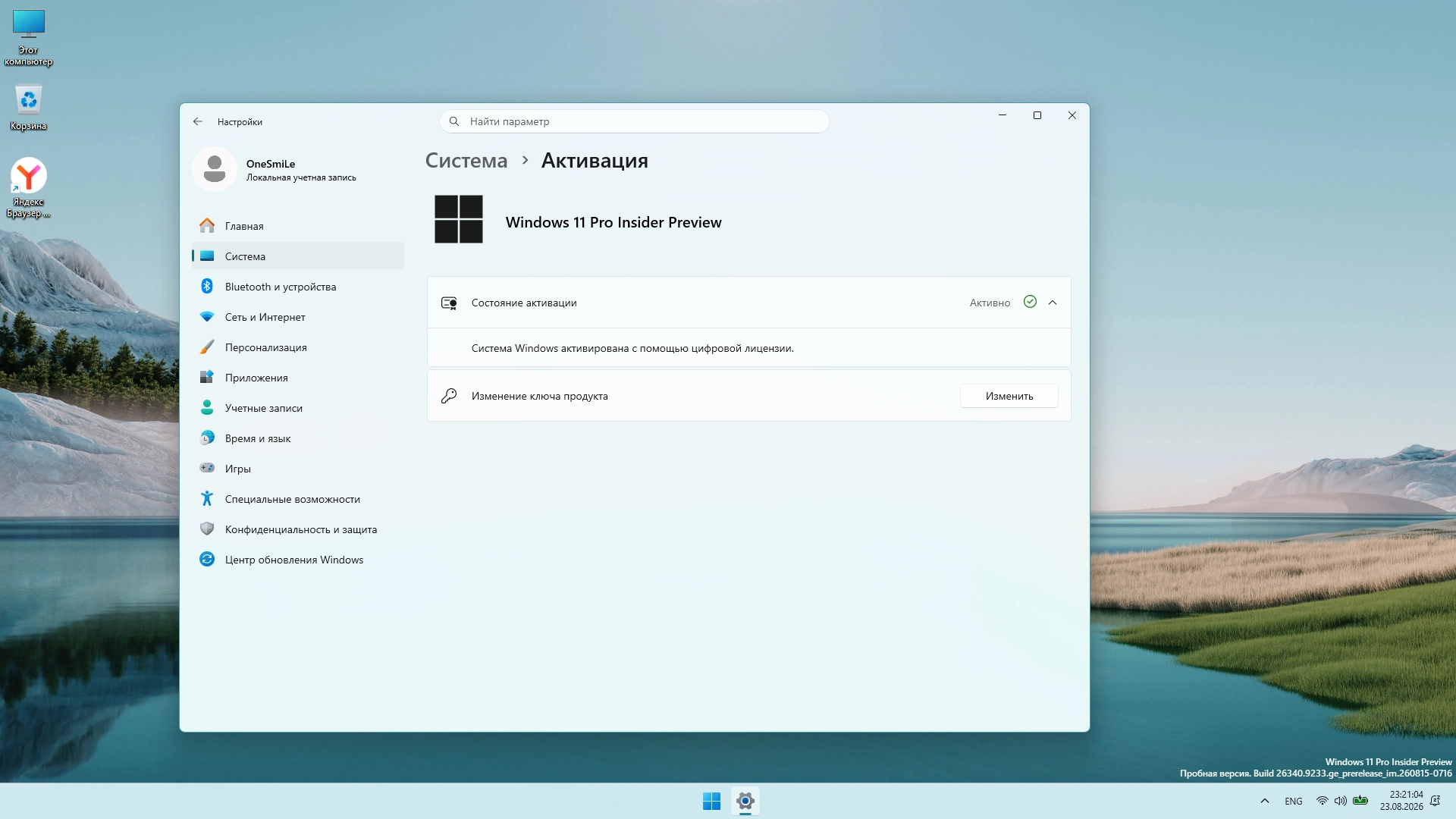The height and width of the screenshot is (819, 1456).
Task: Go to Сеть и Интернет
Action: [298, 317]
